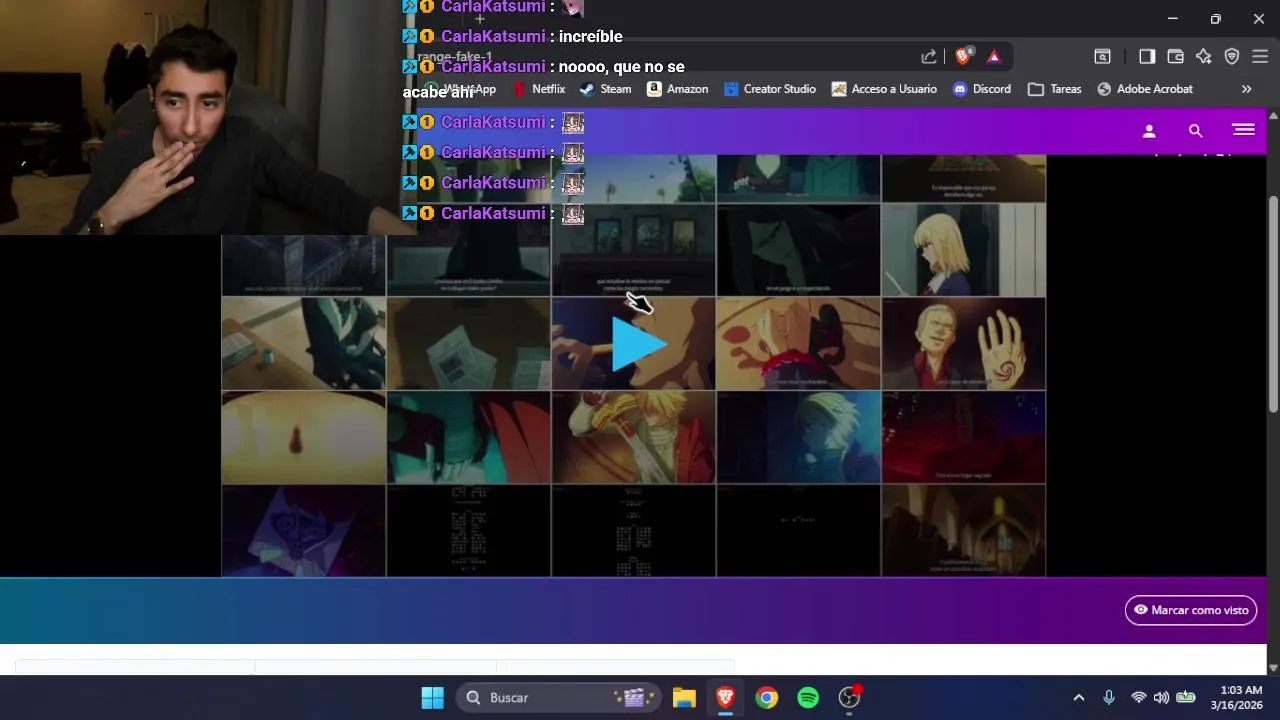1280x720 pixels.
Task: Toggle the Brave sidebar panel icon
Action: [1147, 57]
